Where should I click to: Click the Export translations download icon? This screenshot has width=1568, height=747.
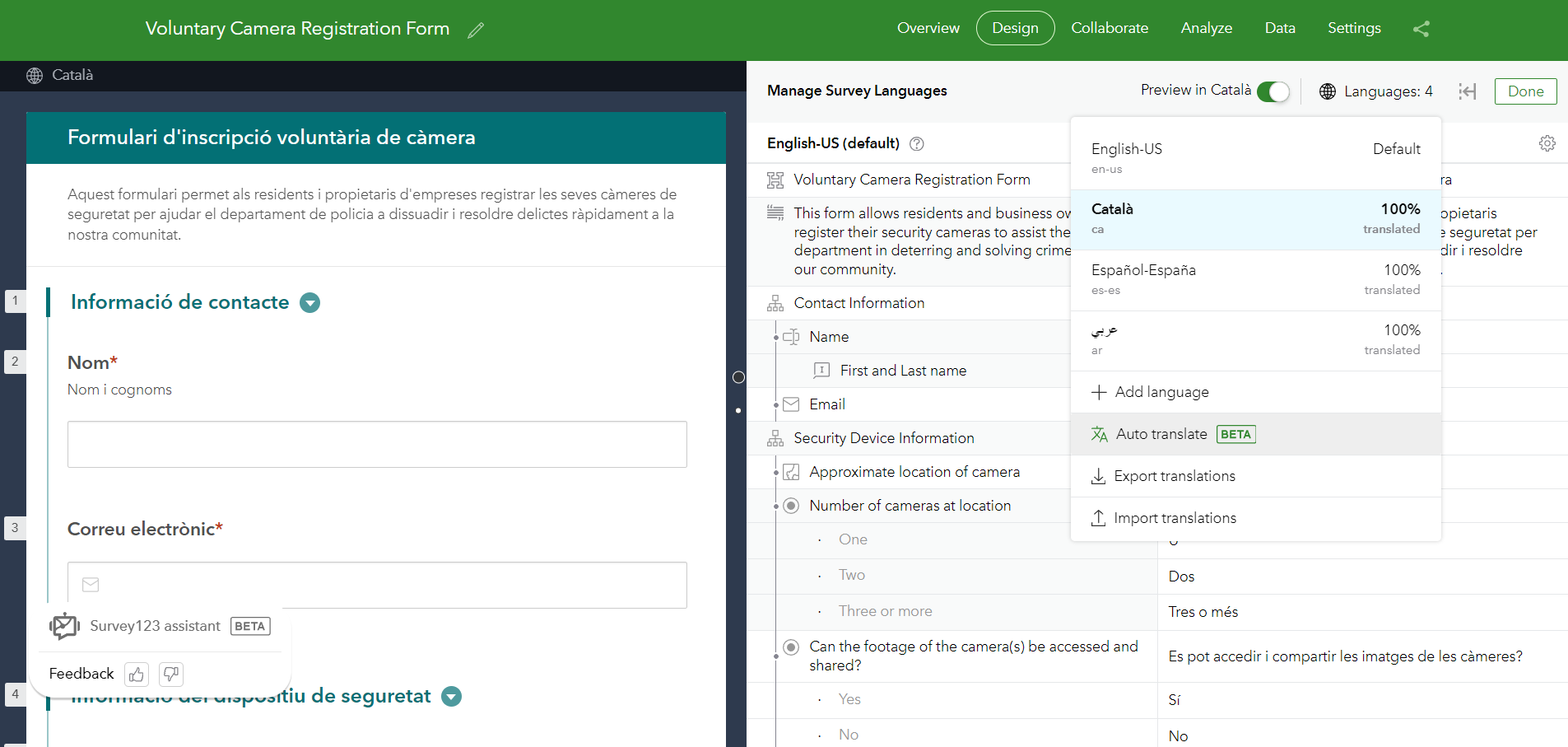(x=1098, y=476)
